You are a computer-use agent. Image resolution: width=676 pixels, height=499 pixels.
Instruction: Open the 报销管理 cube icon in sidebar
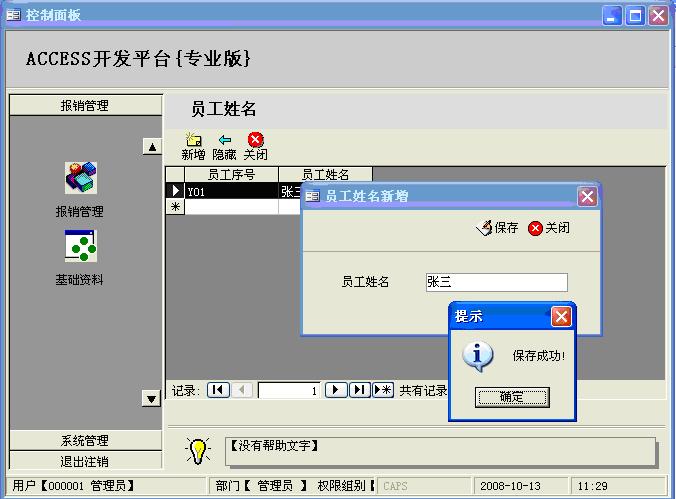tap(81, 178)
